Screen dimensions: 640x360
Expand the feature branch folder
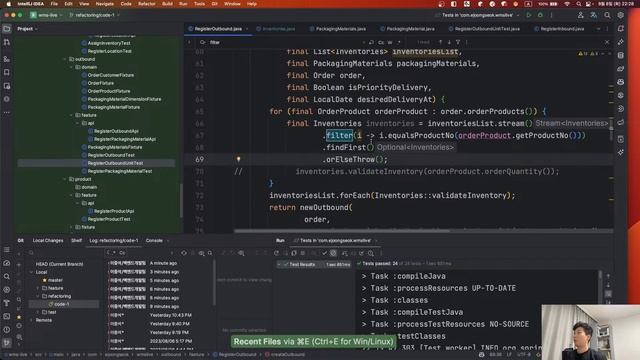coord(38,288)
